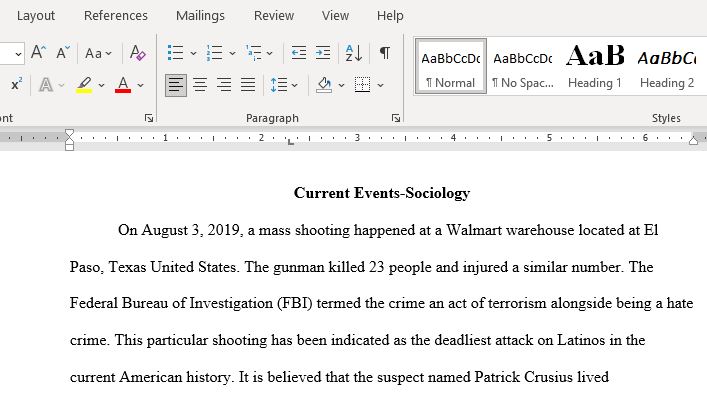
Task: Click Line and Paragraph Spacing icon
Action: click(279, 85)
